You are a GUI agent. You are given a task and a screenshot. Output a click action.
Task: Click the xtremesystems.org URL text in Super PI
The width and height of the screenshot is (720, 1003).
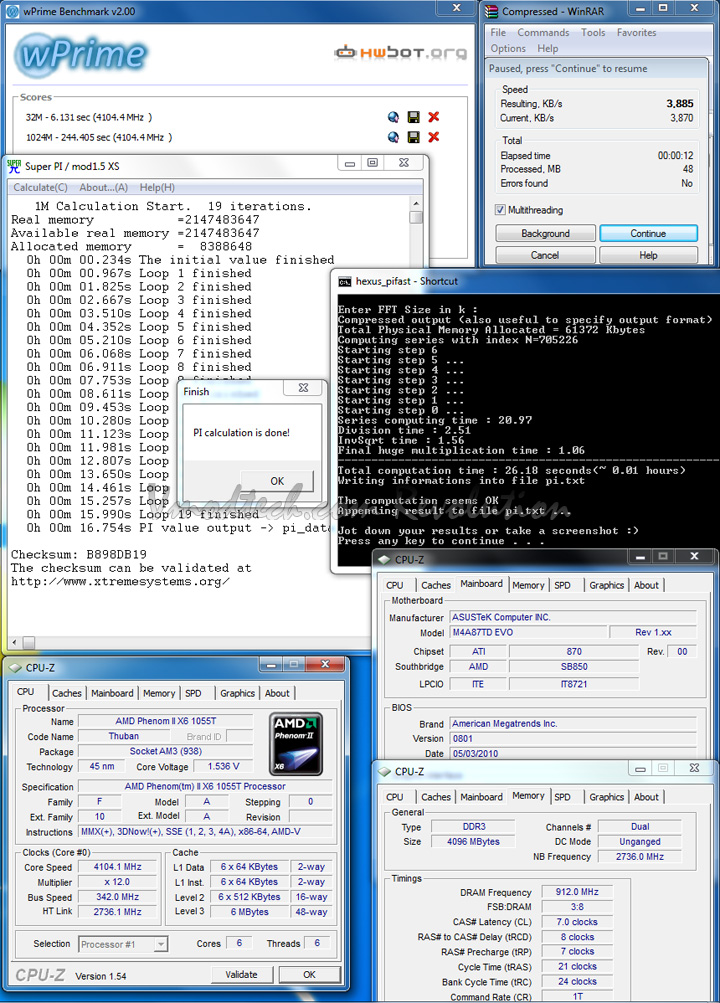click(120, 582)
